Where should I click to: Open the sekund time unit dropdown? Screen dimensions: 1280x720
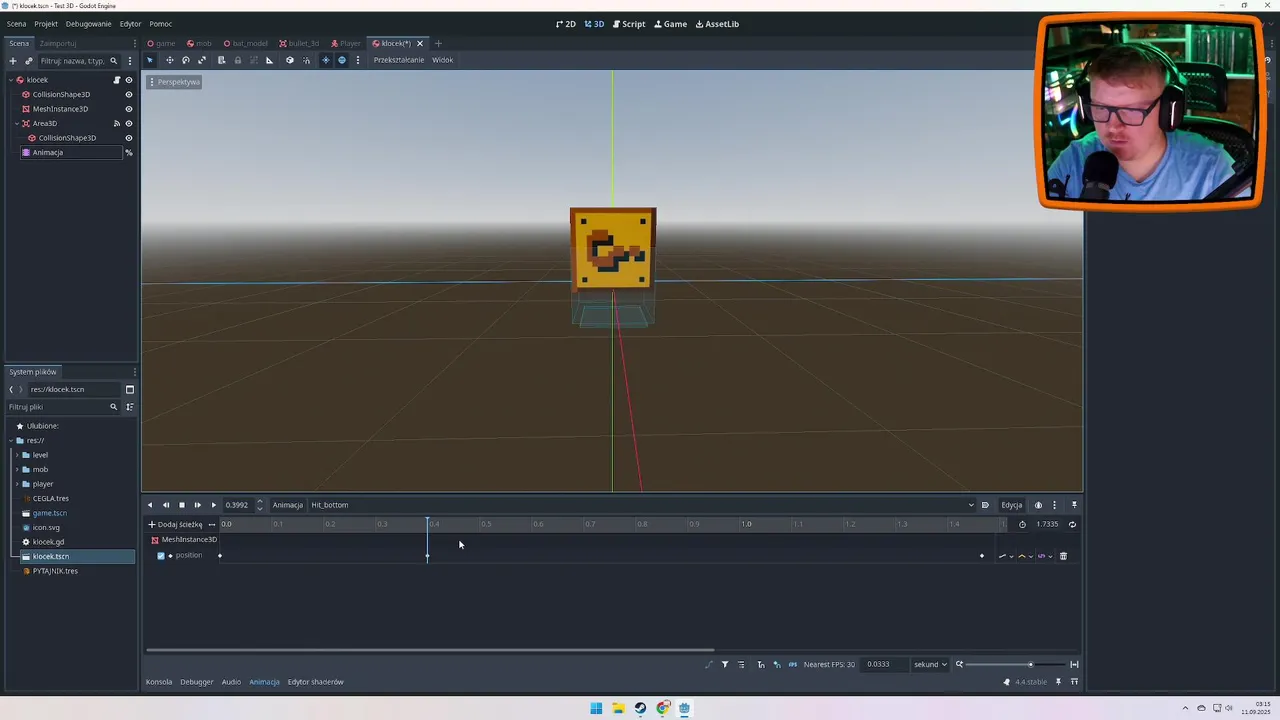point(930,665)
